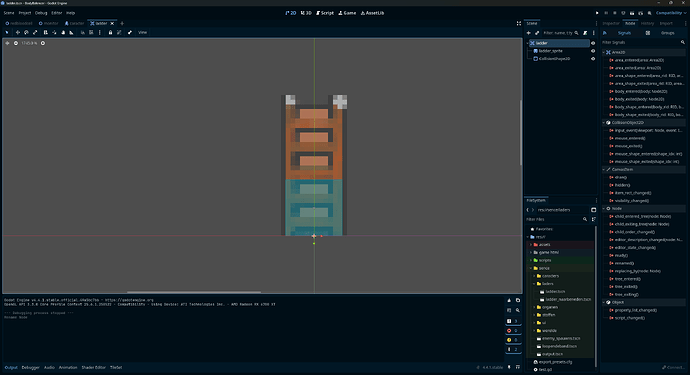Image resolution: width=690 pixels, height=375 pixels.
Task: Open the Project menu
Action: tap(25, 13)
